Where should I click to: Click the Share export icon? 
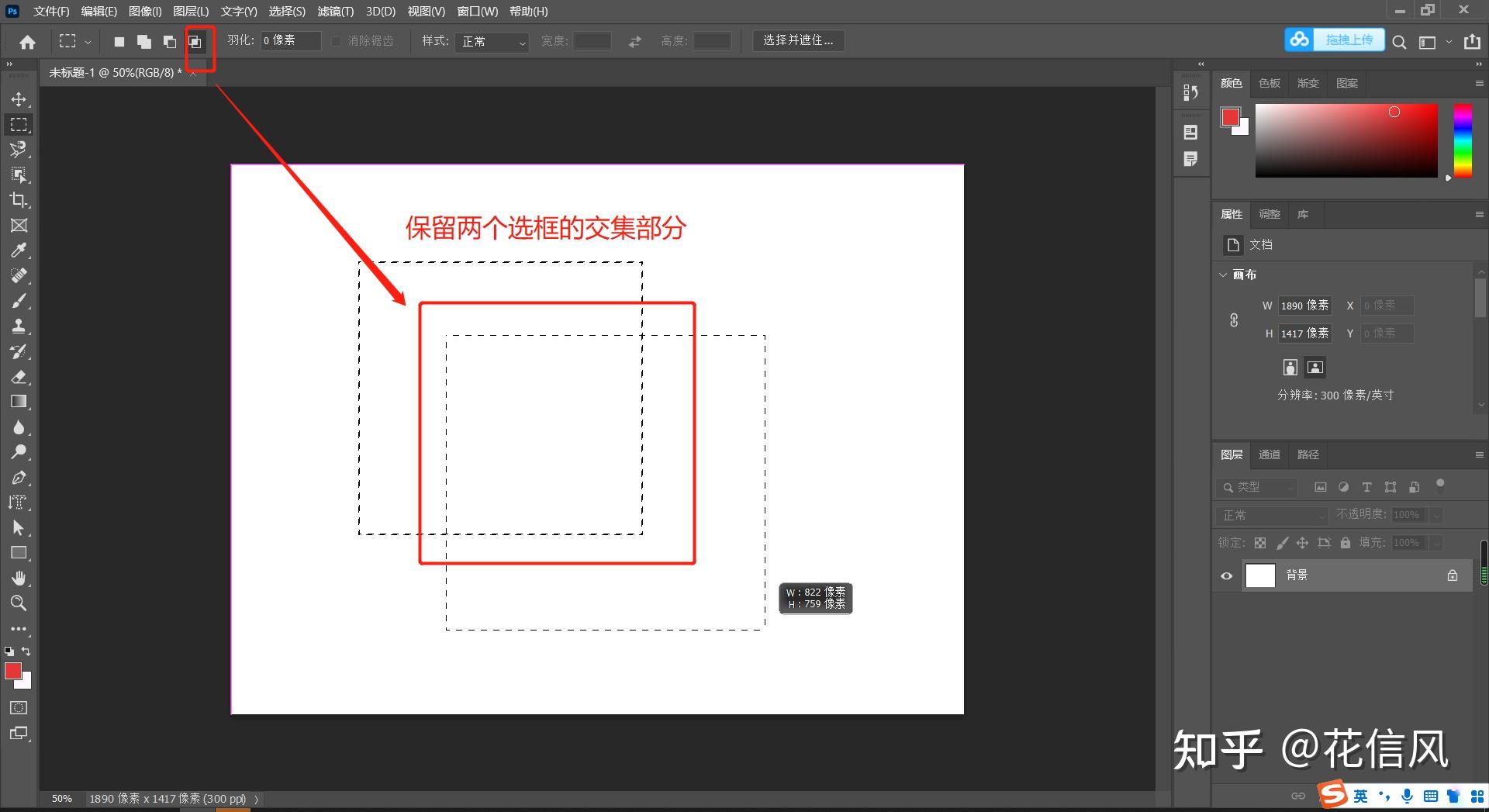coord(1472,42)
